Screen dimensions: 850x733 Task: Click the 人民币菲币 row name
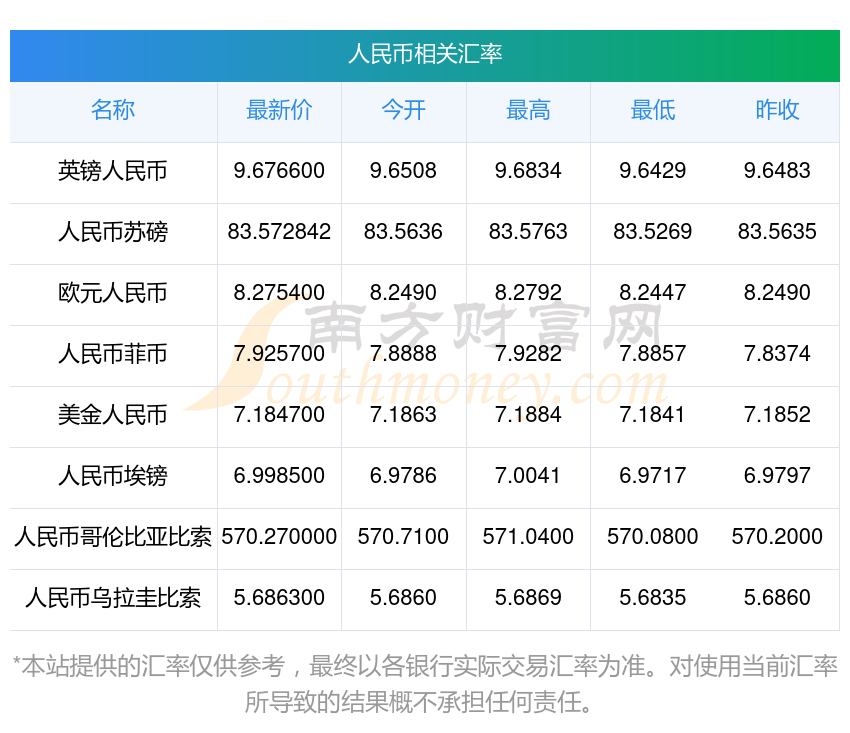click(113, 354)
